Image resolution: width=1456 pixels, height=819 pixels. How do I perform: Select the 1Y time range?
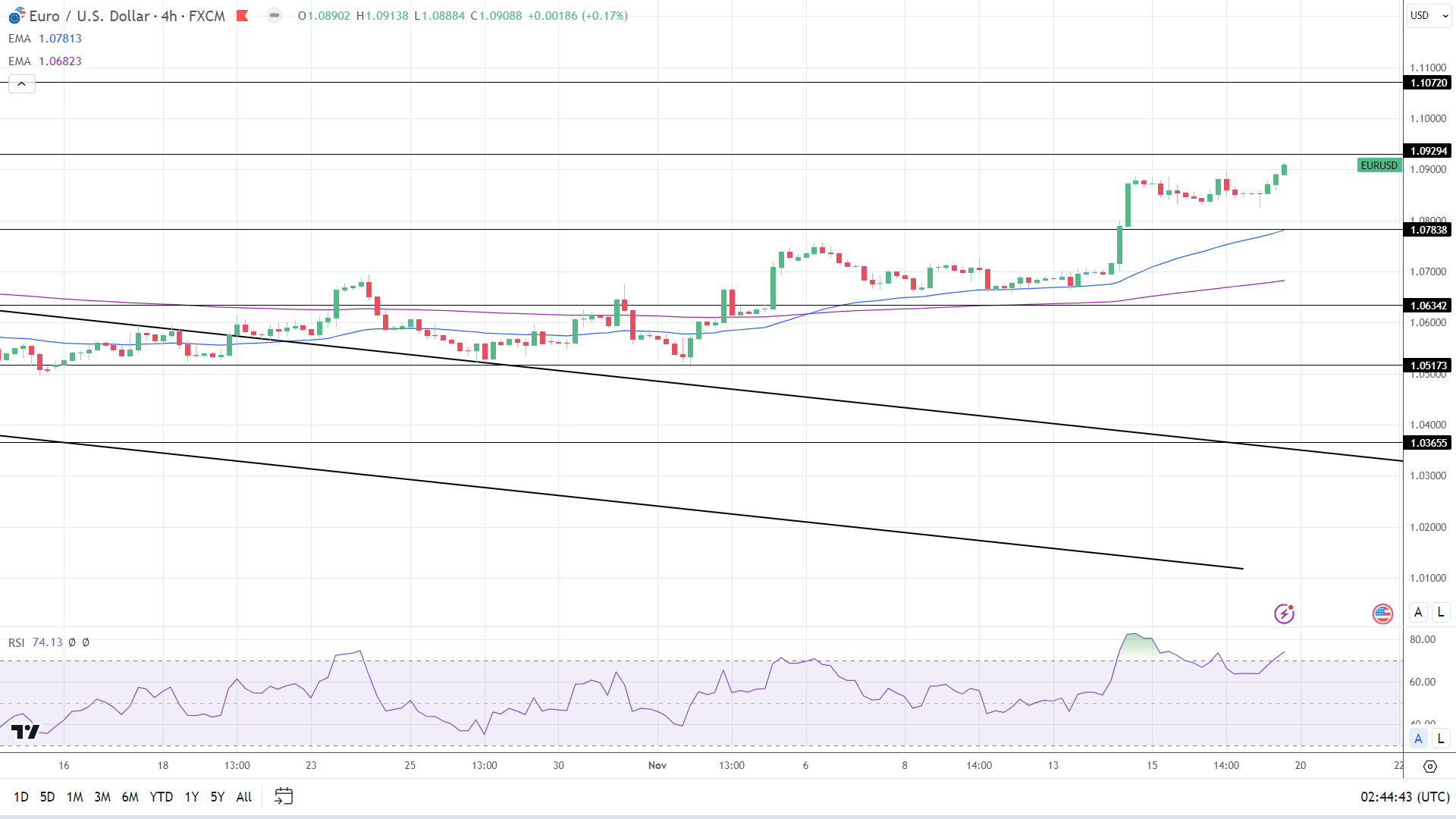pos(191,797)
